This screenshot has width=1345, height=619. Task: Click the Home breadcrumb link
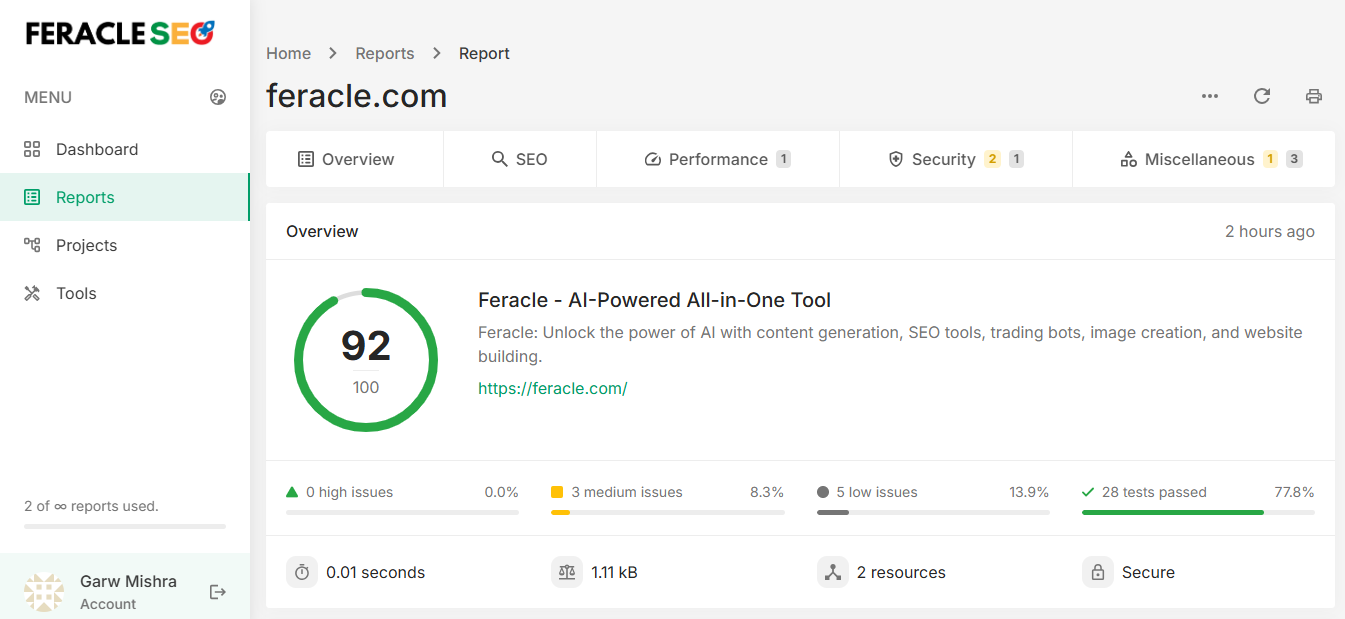click(x=288, y=53)
